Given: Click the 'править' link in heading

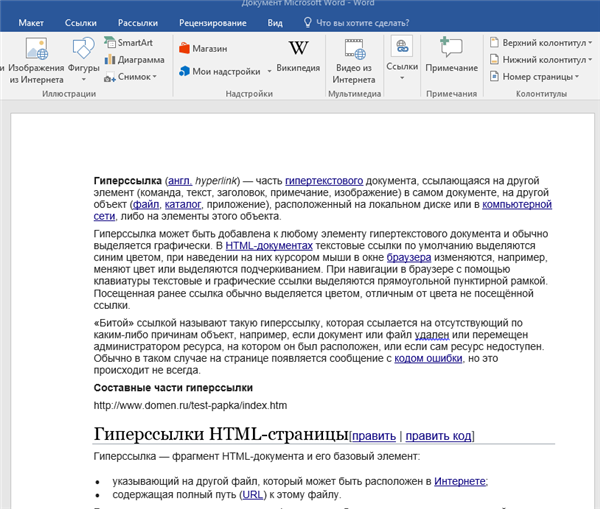Looking at the screenshot, I should pyautogui.click(x=374, y=436).
